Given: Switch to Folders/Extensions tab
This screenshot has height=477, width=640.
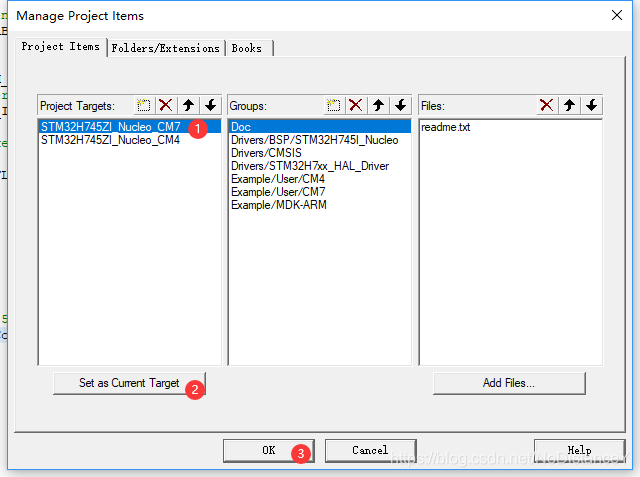Looking at the screenshot, I should coord(166,48).
